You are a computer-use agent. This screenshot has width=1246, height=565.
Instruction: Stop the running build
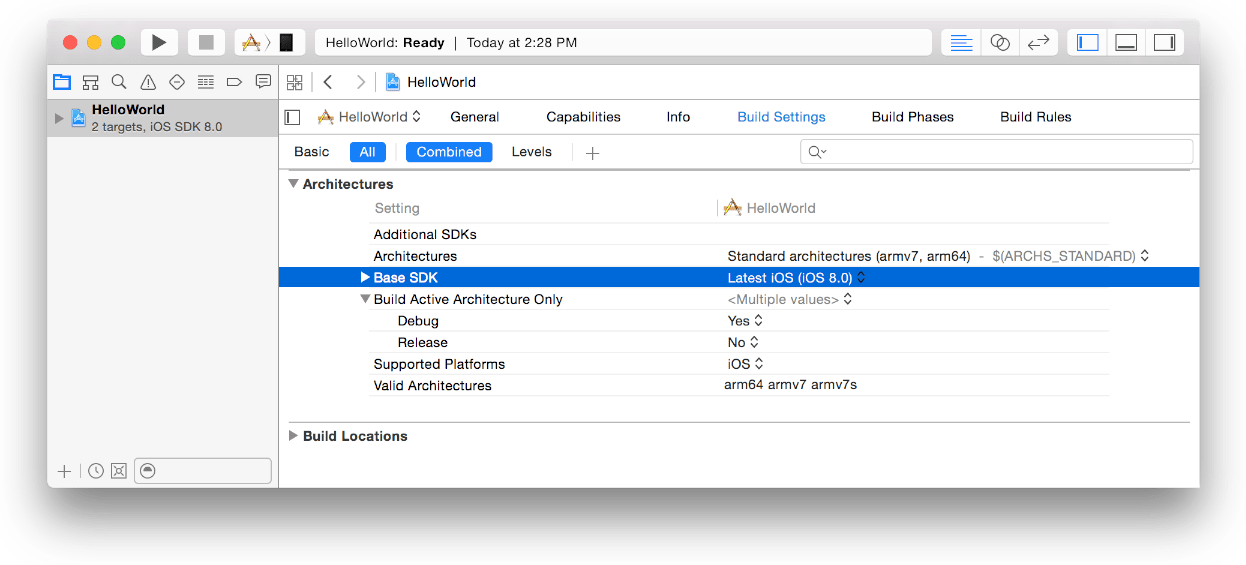[206, 42]
